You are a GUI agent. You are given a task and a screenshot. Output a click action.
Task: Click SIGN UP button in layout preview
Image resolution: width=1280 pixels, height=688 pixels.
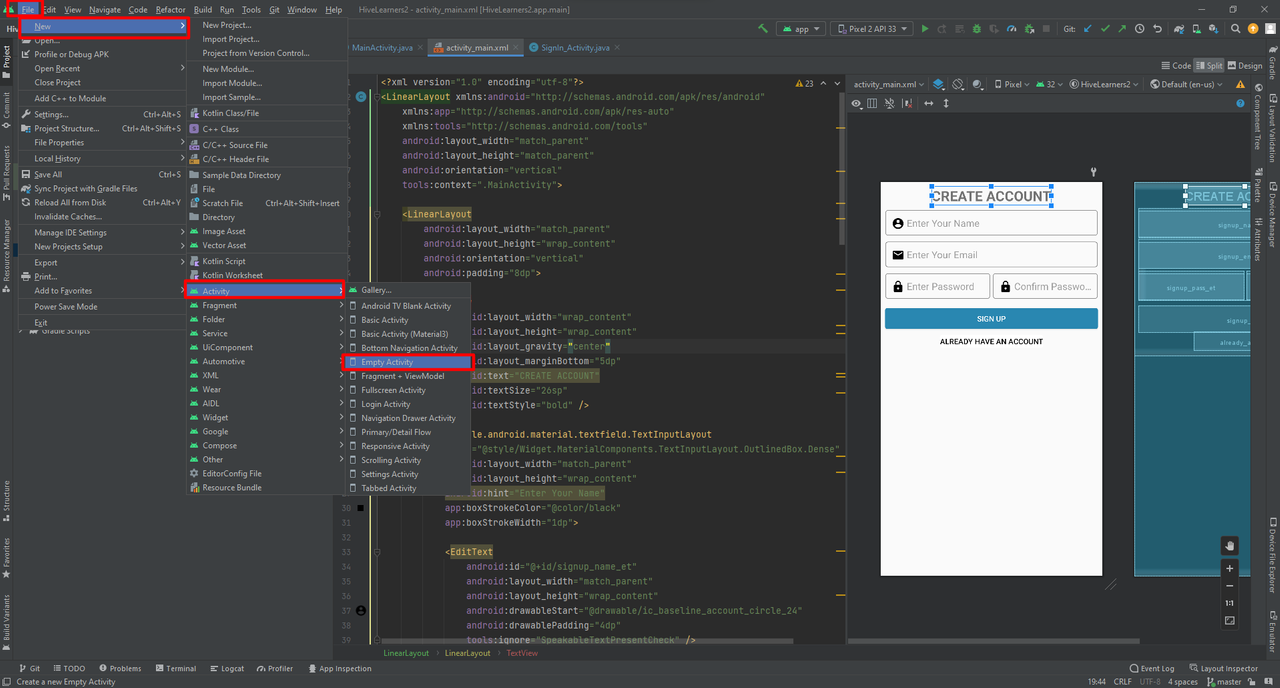pyautogui.click(x=991, y=318)
